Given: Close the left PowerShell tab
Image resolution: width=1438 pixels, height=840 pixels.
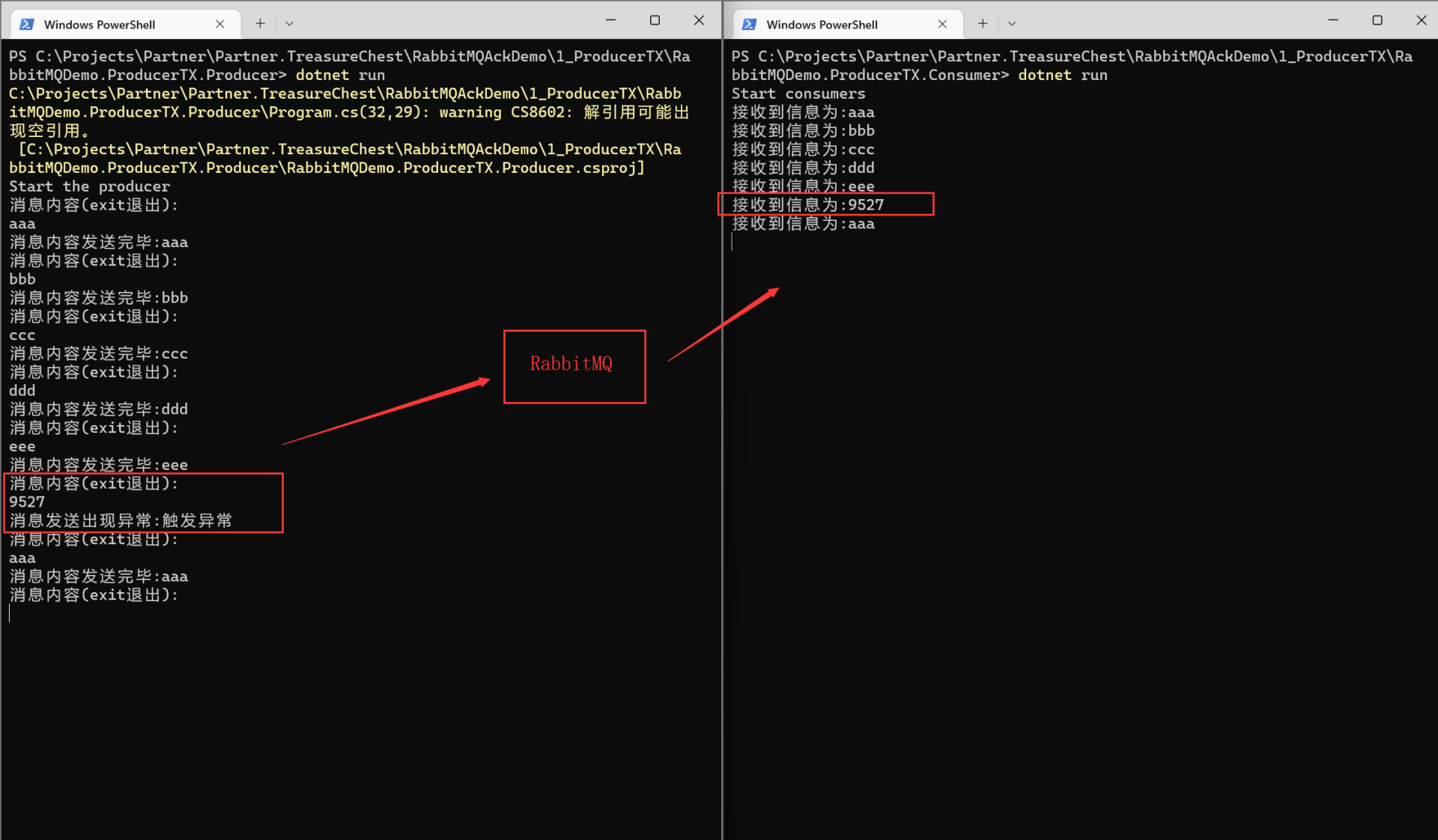Looking at the screenshot, I should [x=220, y=24].
